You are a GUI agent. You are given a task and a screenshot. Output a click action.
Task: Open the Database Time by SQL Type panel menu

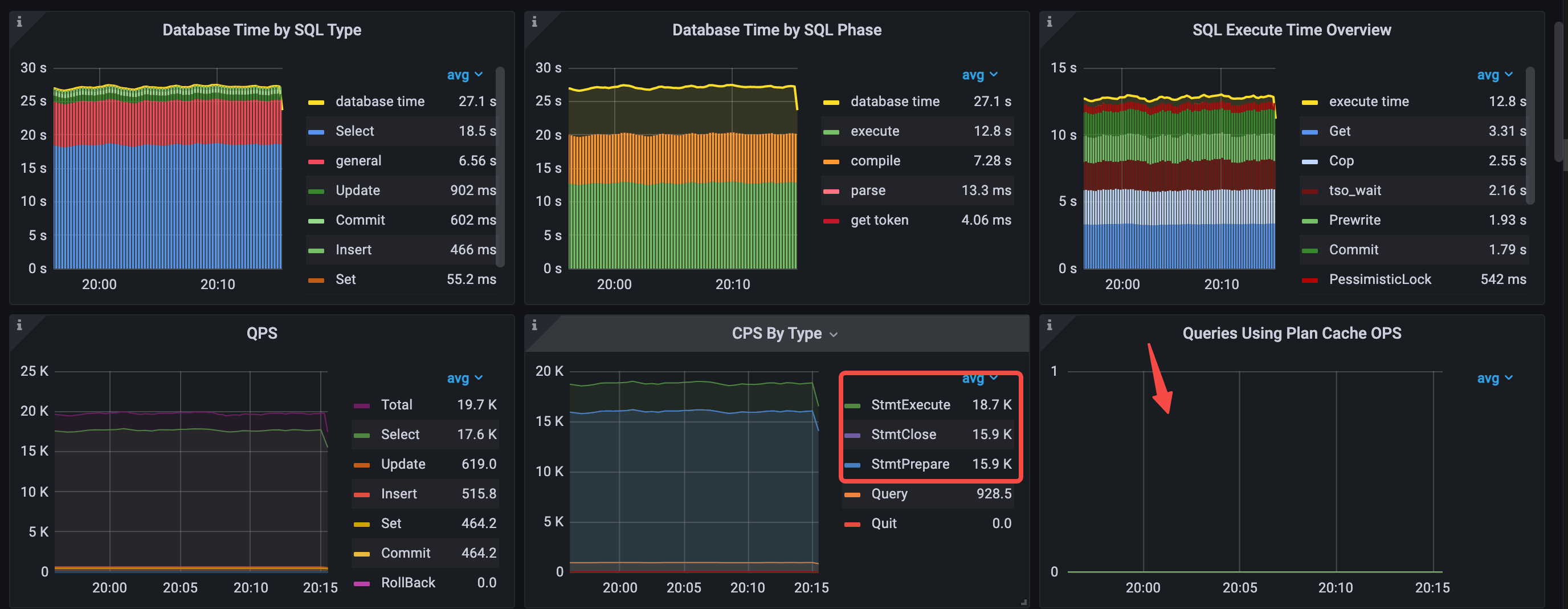262,29
